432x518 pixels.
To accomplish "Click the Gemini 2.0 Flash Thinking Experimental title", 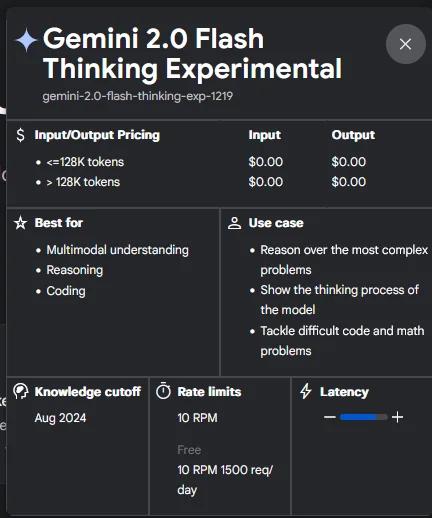I will [x=193, y=53].
